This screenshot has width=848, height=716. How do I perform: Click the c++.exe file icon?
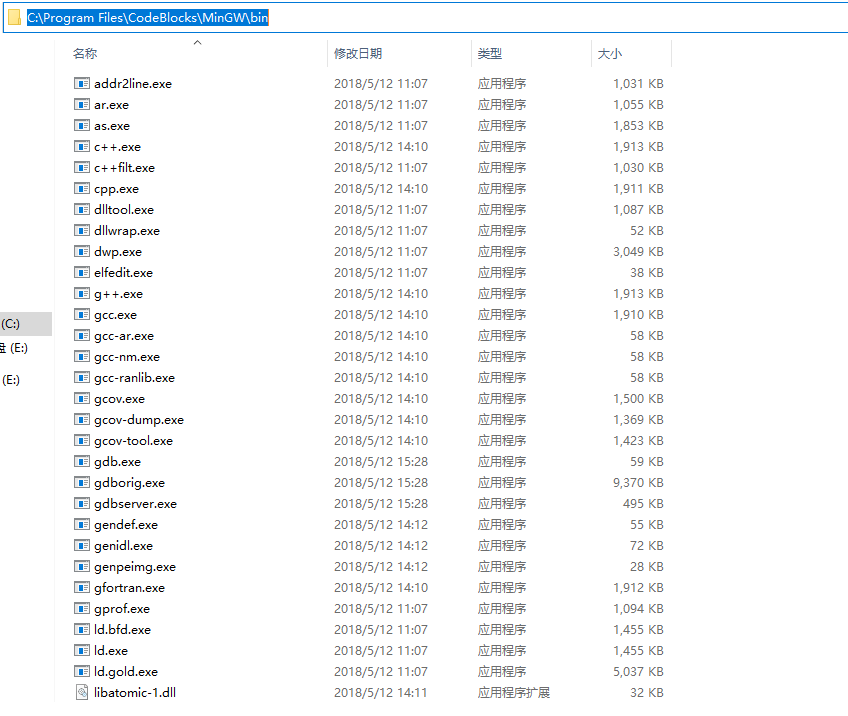[x=82, y=147]
